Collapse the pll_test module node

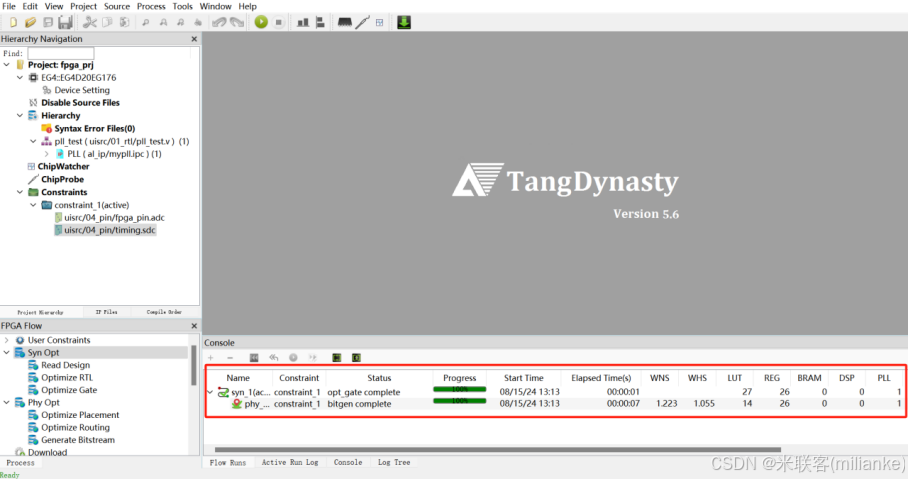[x=33, y=141]
